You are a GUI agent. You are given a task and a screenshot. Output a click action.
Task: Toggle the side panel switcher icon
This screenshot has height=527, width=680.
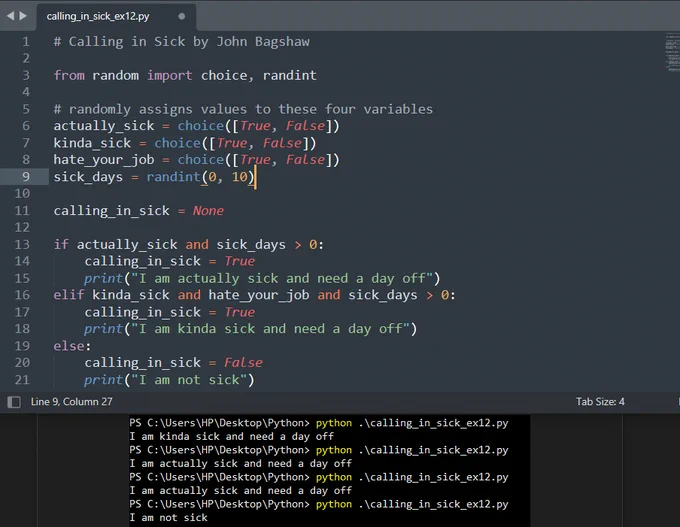[14, 402]
